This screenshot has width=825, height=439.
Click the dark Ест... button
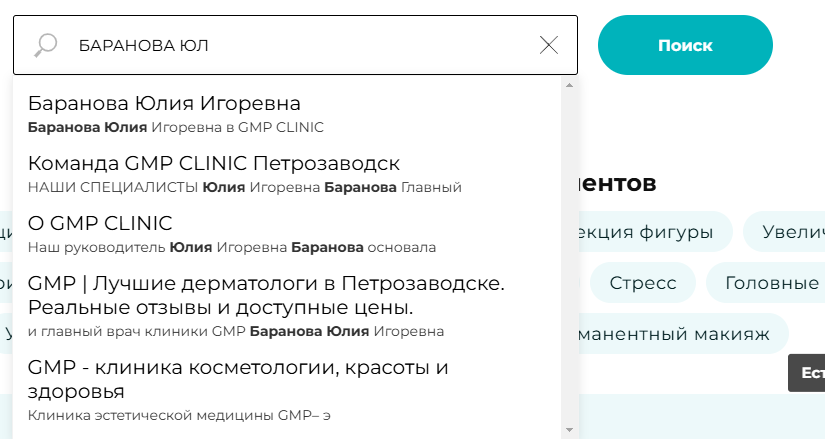(808, 373)
